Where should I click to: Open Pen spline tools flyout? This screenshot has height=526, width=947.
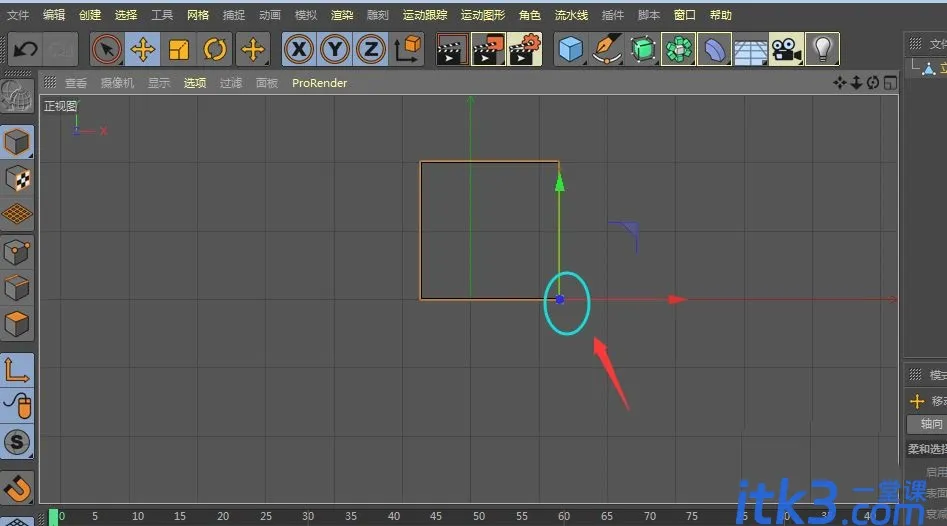pos(607,50)
